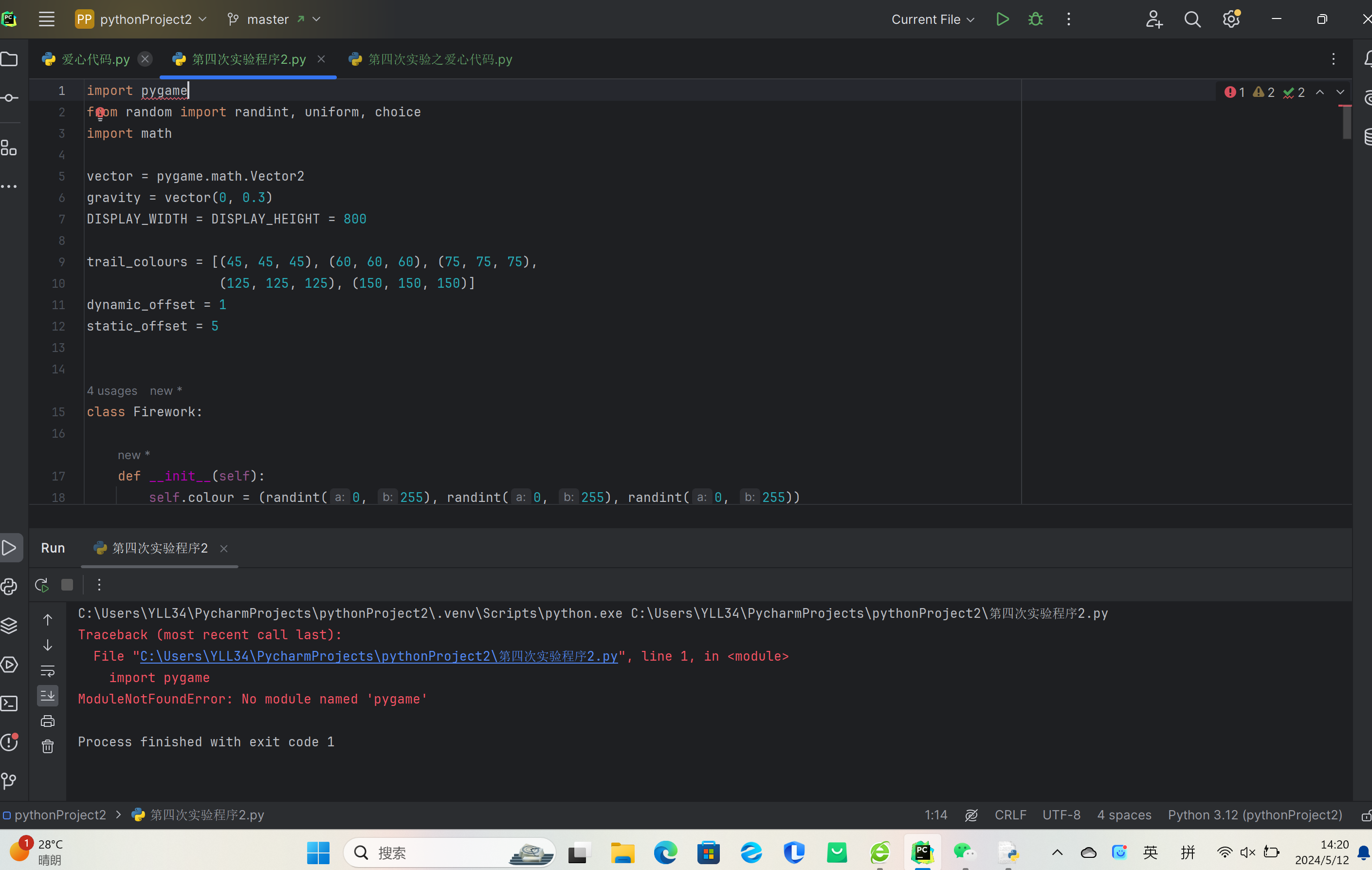Jump up the stack trace
1372x870 pixels.
click(x=48, y=620)
